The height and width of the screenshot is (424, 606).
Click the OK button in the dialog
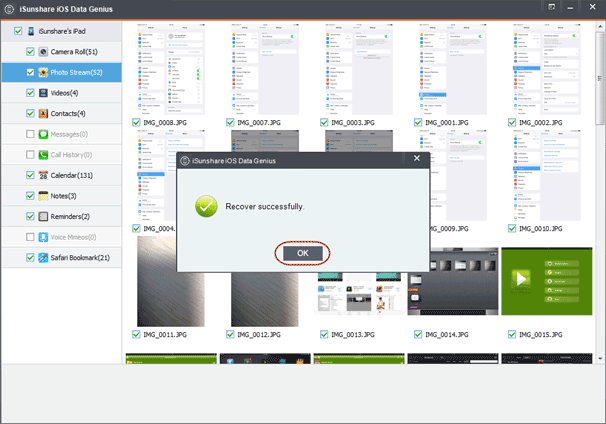303,253
